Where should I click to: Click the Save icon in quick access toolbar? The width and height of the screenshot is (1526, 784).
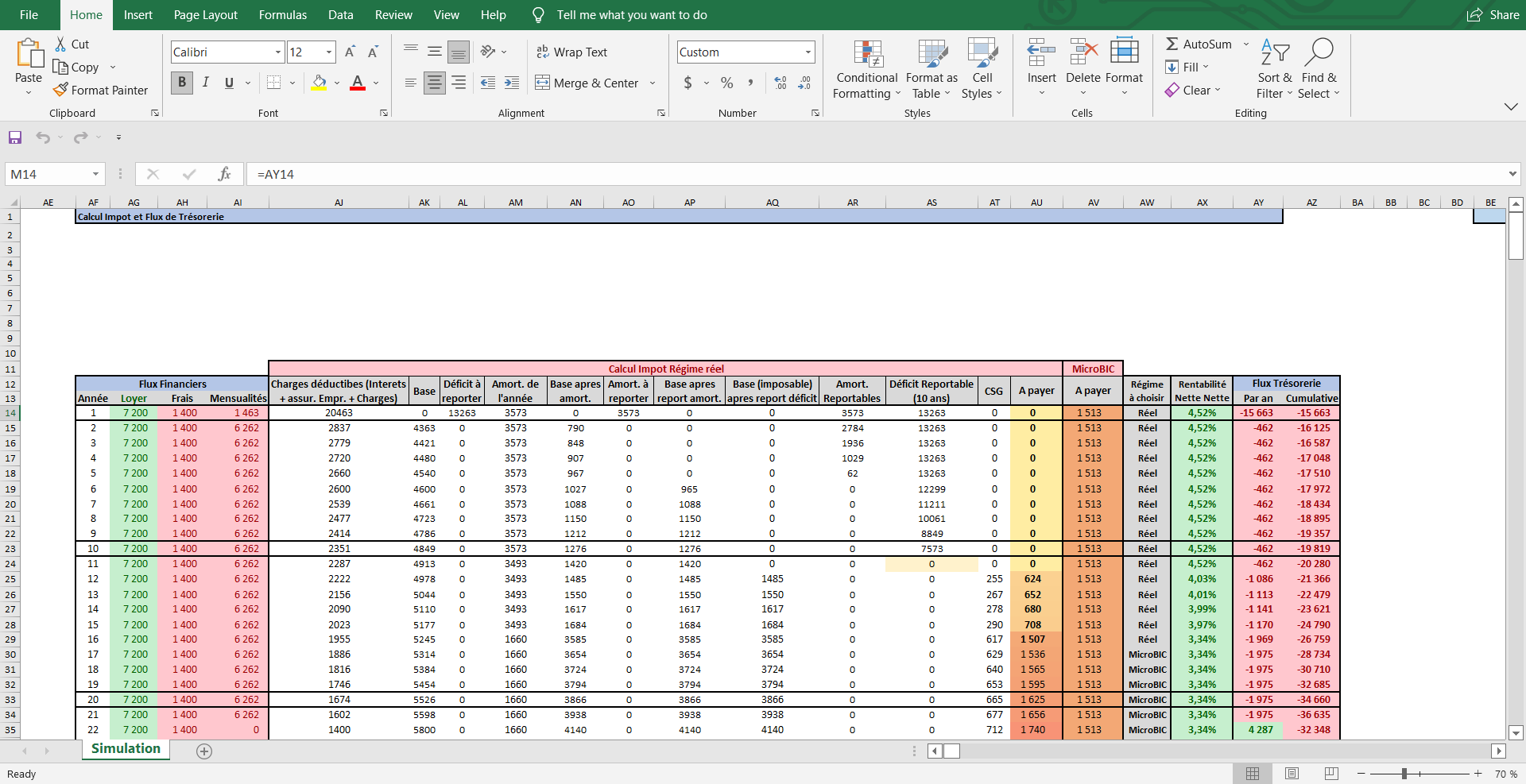(x=15, y=137)
